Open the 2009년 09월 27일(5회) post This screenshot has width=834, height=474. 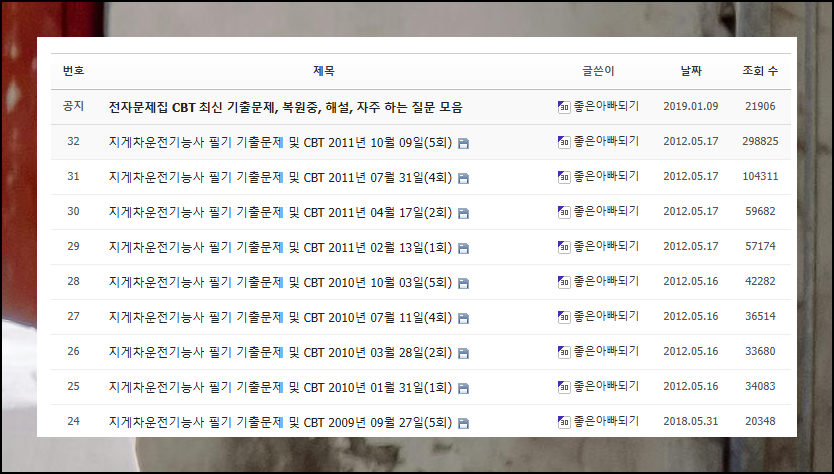click(x=280, y=422)
